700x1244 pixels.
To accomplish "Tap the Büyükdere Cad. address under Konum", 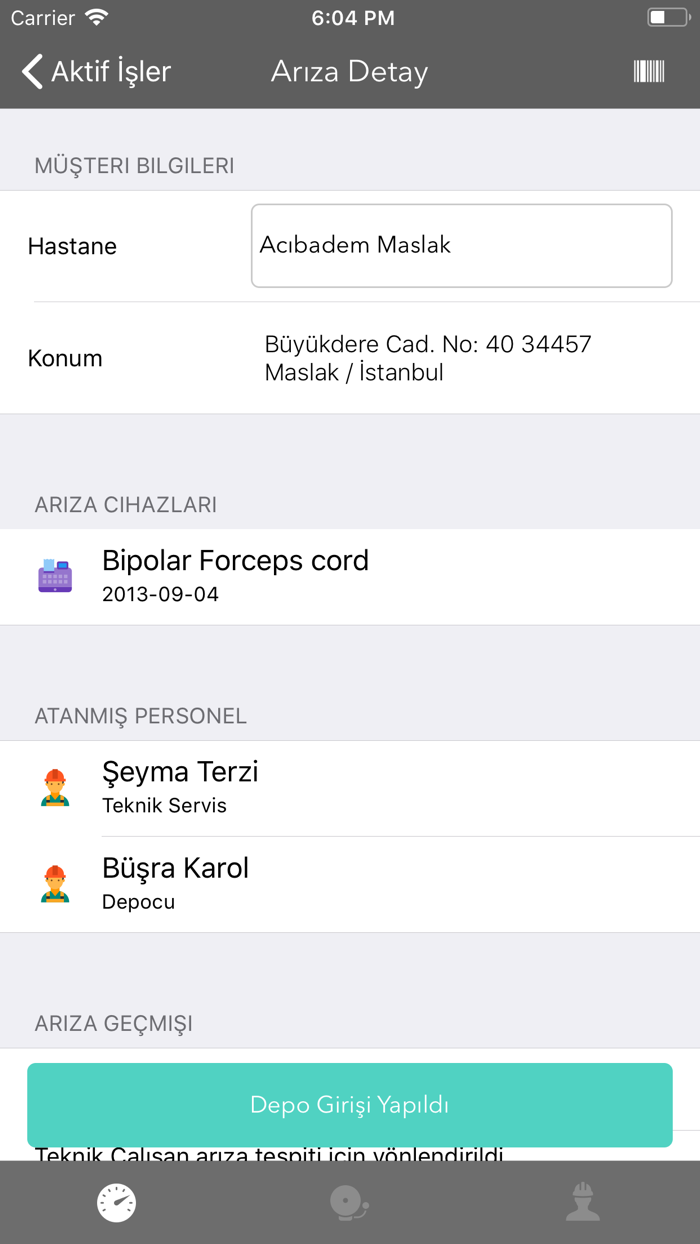I will [x=427, y=358].
